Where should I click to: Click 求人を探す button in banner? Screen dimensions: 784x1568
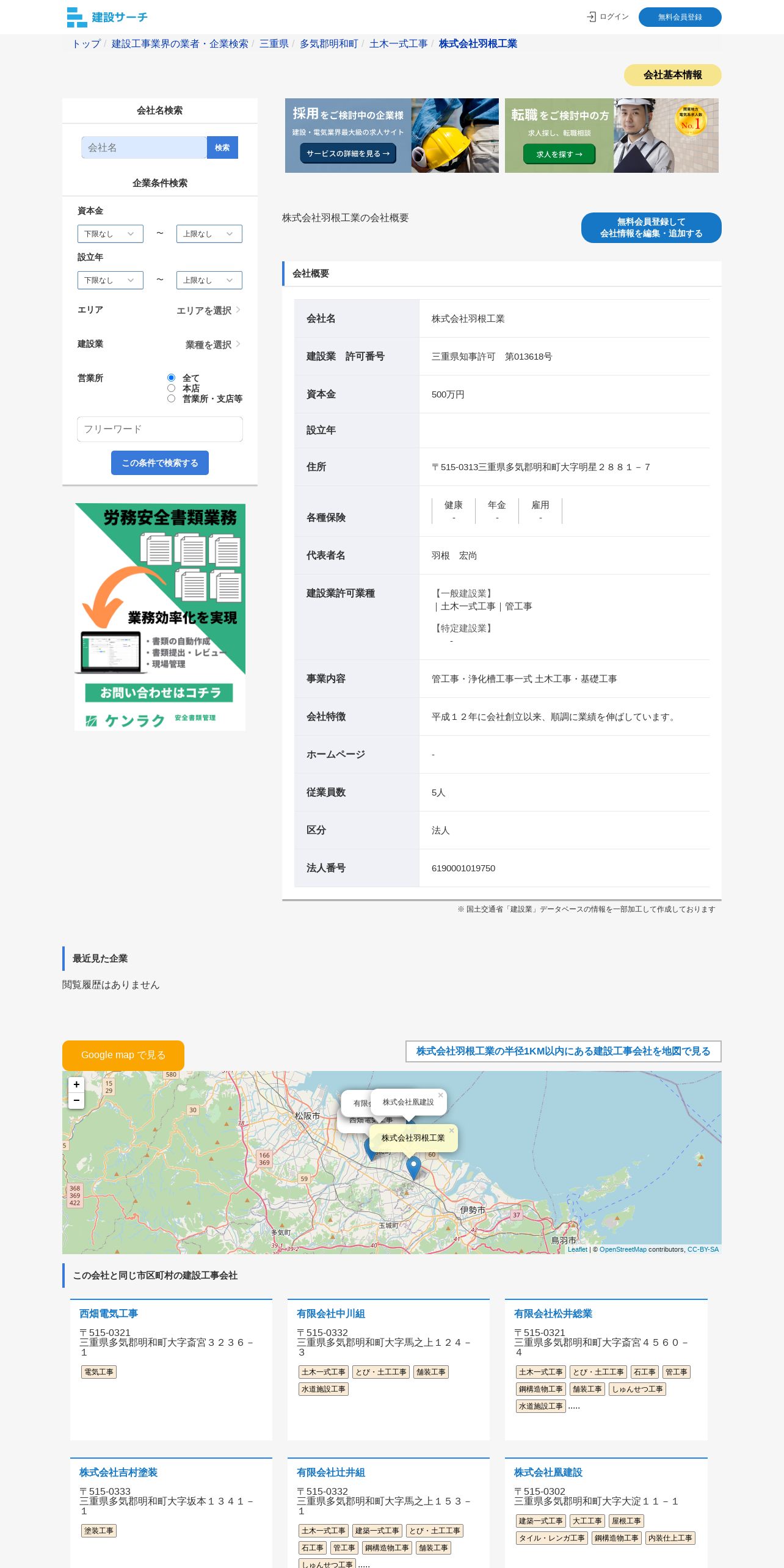559,154
